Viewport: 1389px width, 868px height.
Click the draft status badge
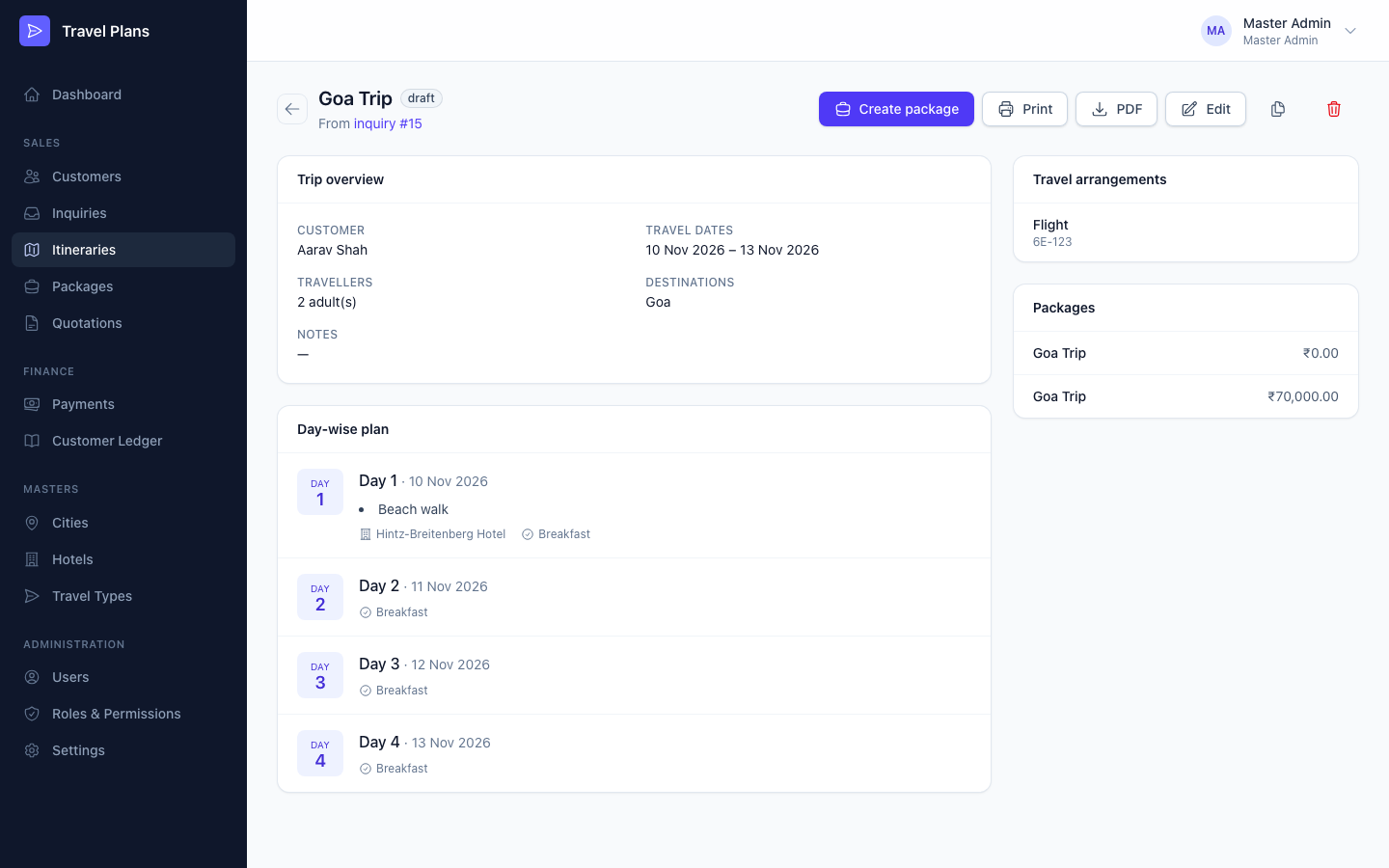tap(422, 98)
